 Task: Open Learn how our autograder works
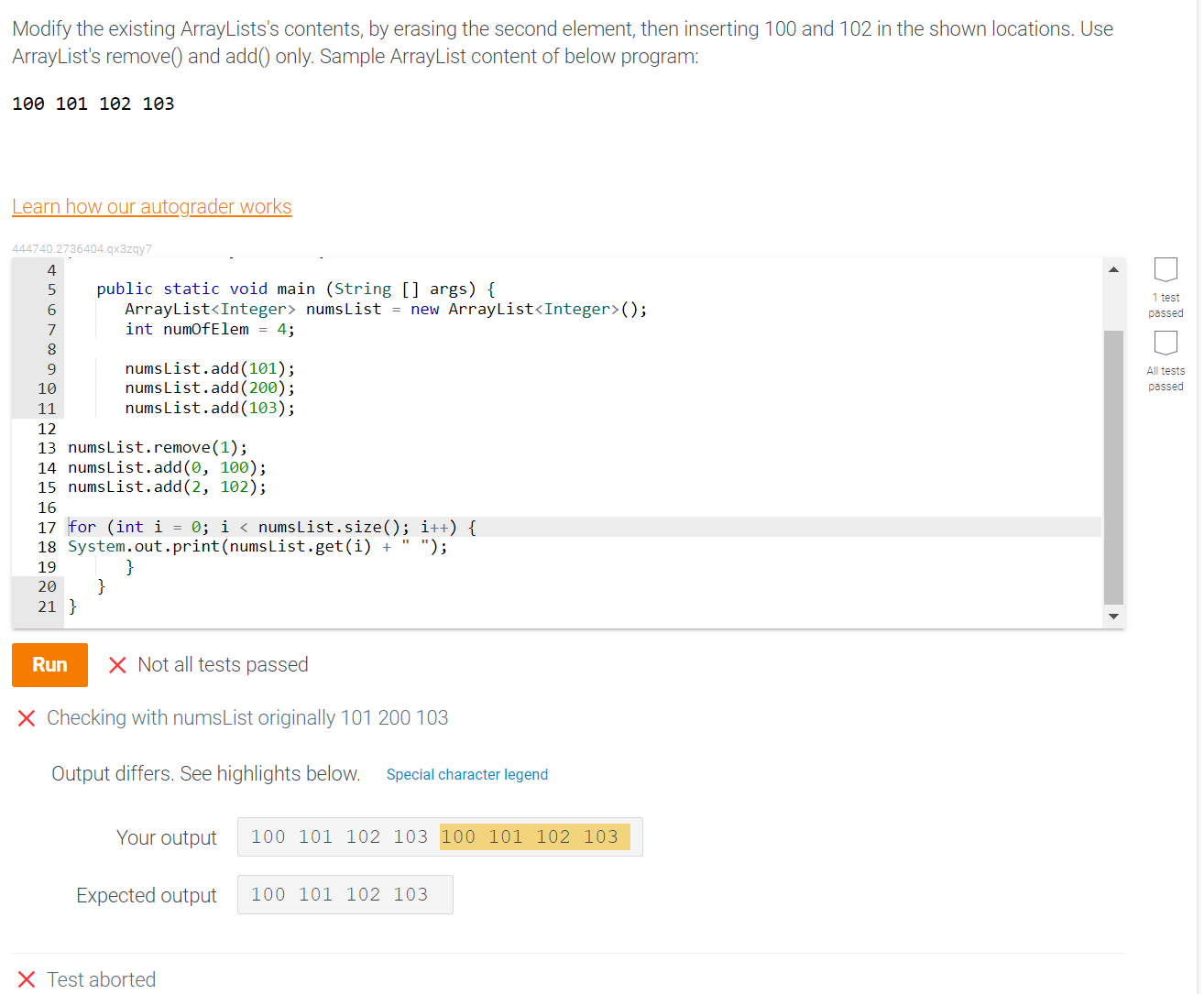click(151, 206)
